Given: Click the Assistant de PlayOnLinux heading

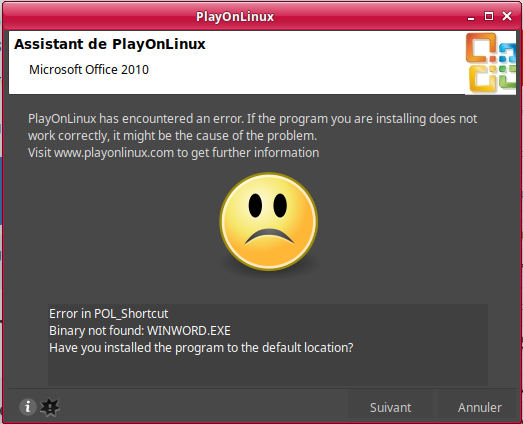Looking at the screenshot, I should pyautogui.click(x=109, y=44).
